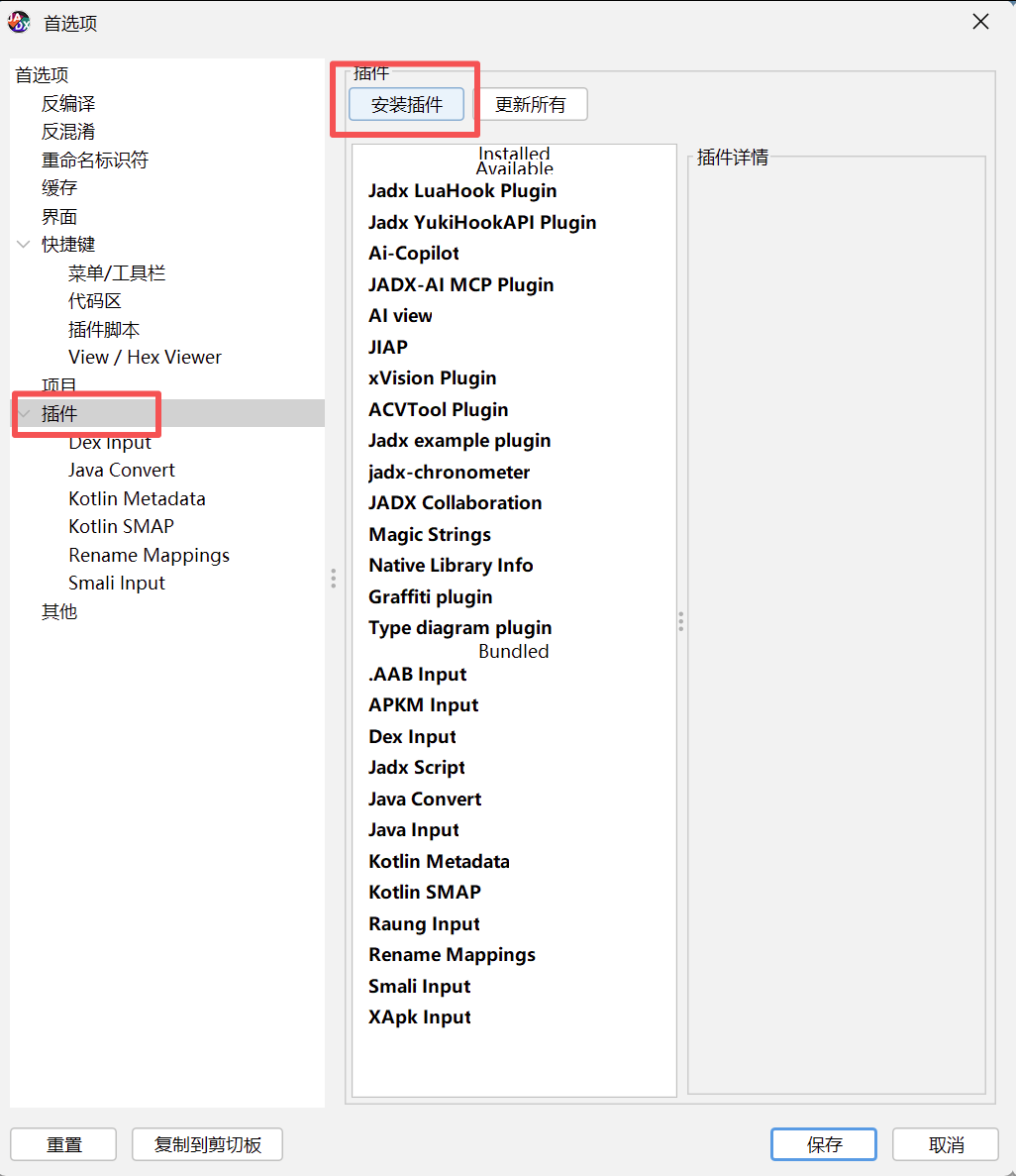Select Graffiti plugin

tap(431, 597)
